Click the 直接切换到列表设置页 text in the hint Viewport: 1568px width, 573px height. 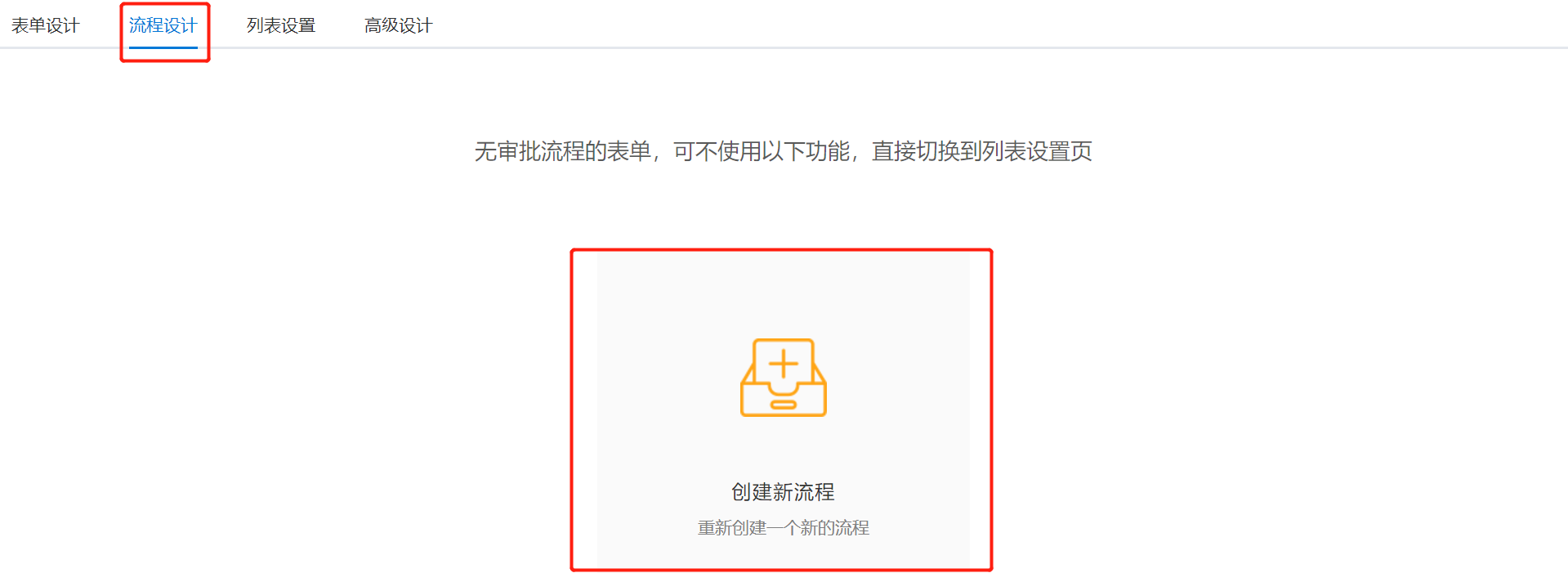pos(981,151)
